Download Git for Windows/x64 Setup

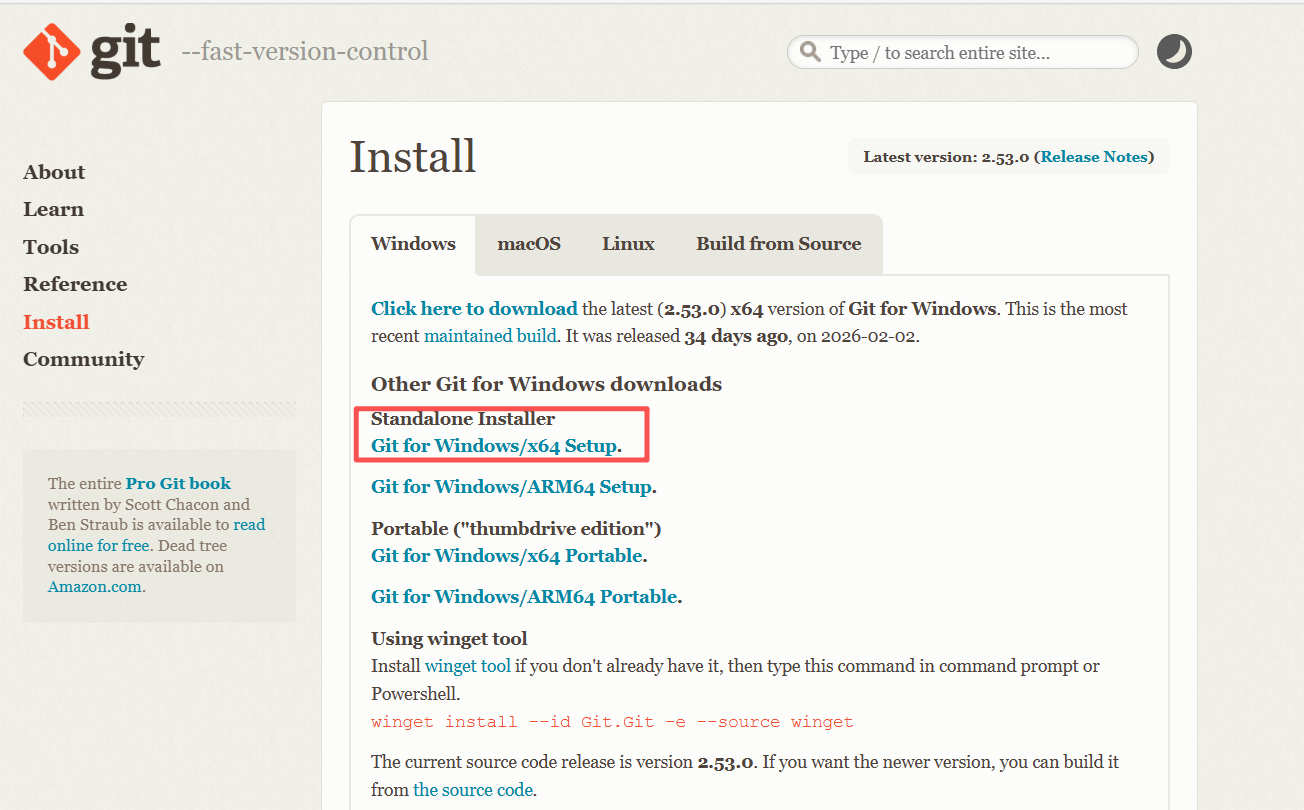(x=494, y=446)
